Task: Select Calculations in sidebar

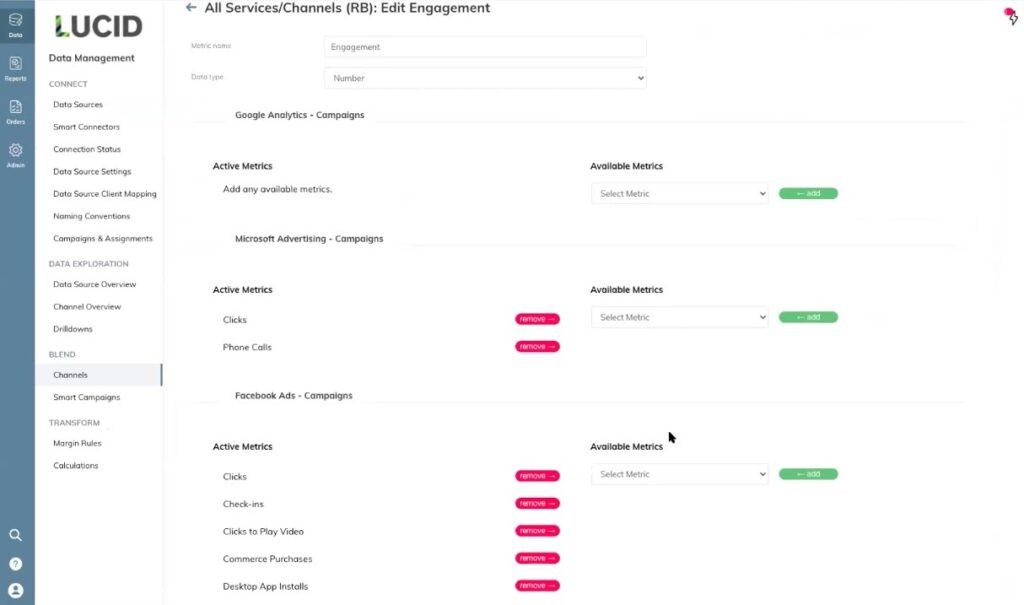Action: (x=76, y=465)
